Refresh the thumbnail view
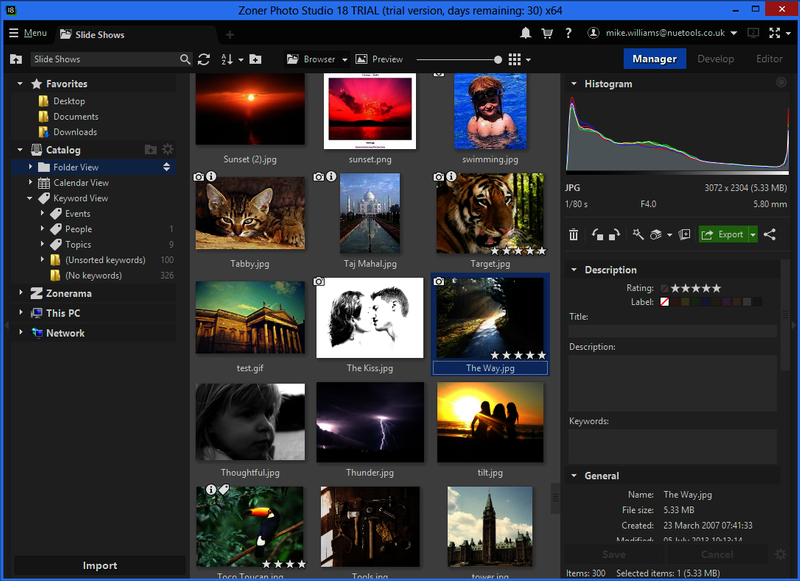This screenshot has width=800, height=581. tap(205, 59)
